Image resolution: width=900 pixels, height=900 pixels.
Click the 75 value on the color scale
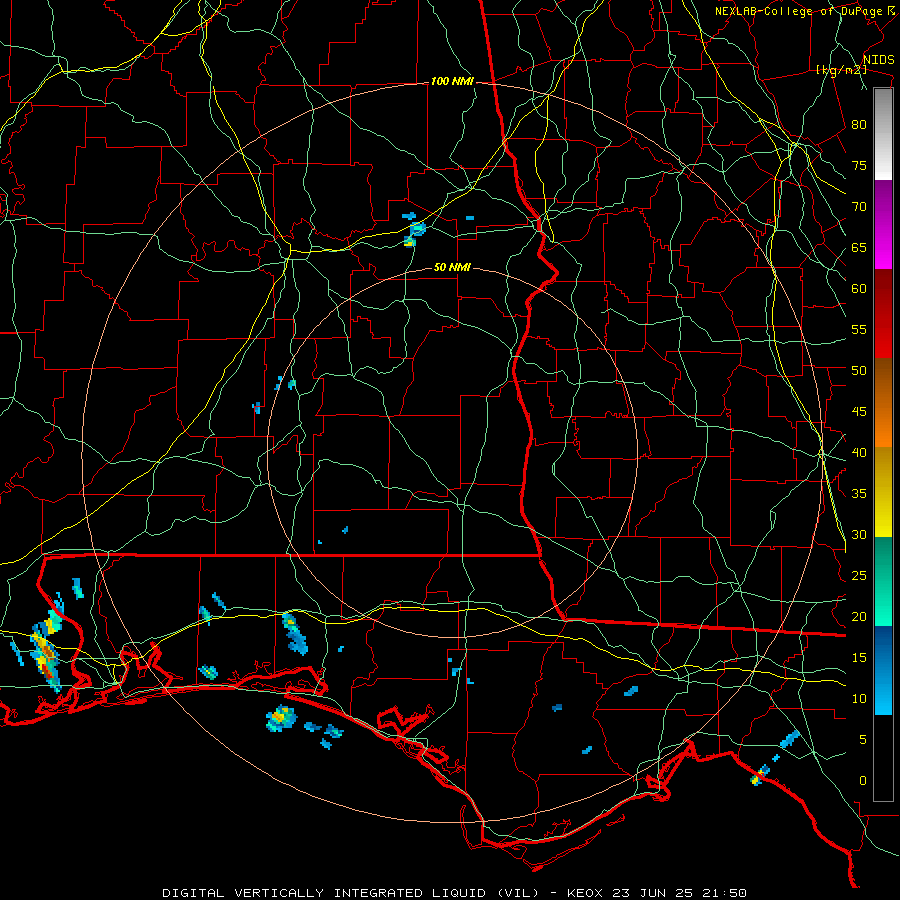[x=859, y=165]
